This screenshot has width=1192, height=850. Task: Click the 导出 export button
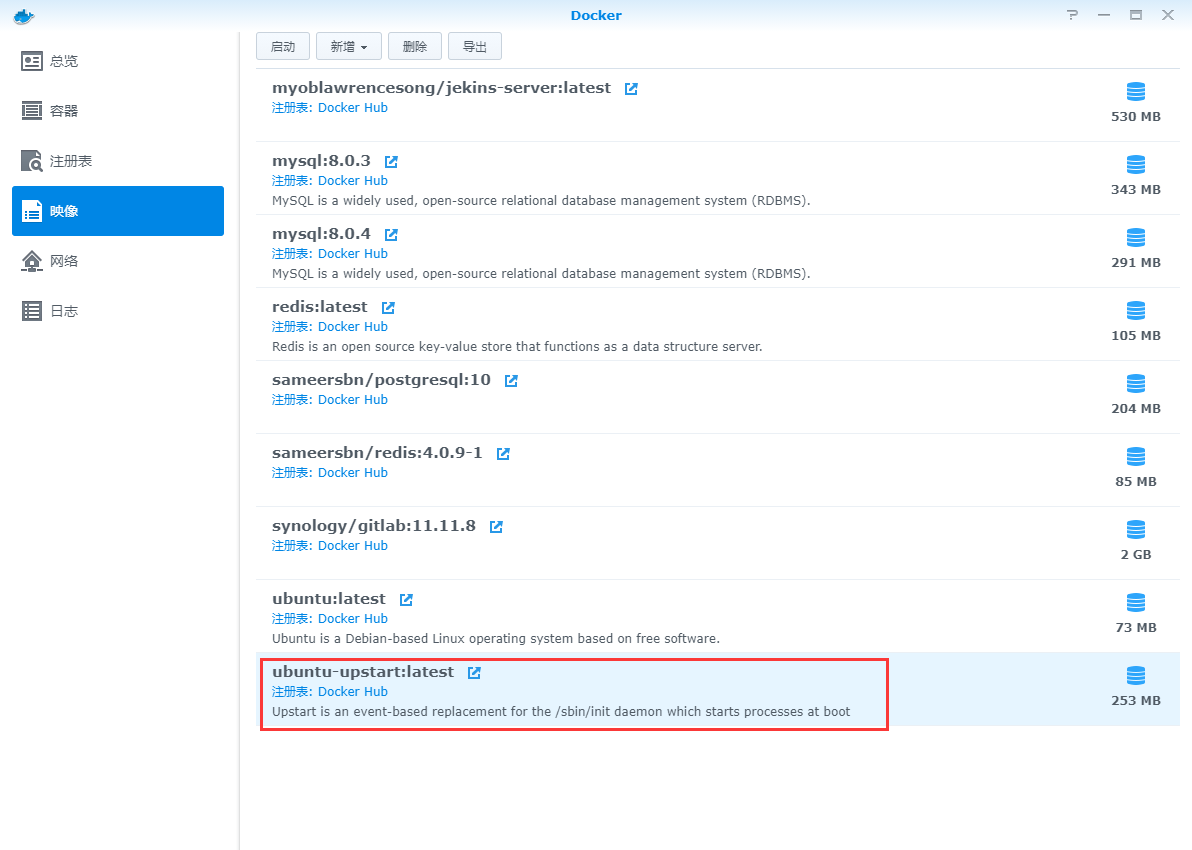click(475, 47)
